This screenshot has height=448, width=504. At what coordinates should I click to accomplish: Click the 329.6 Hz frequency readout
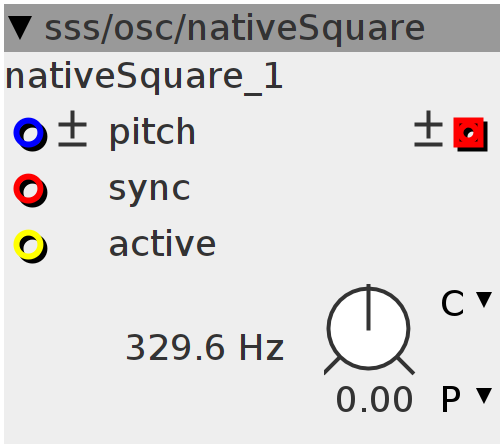(x=205, y=347)
